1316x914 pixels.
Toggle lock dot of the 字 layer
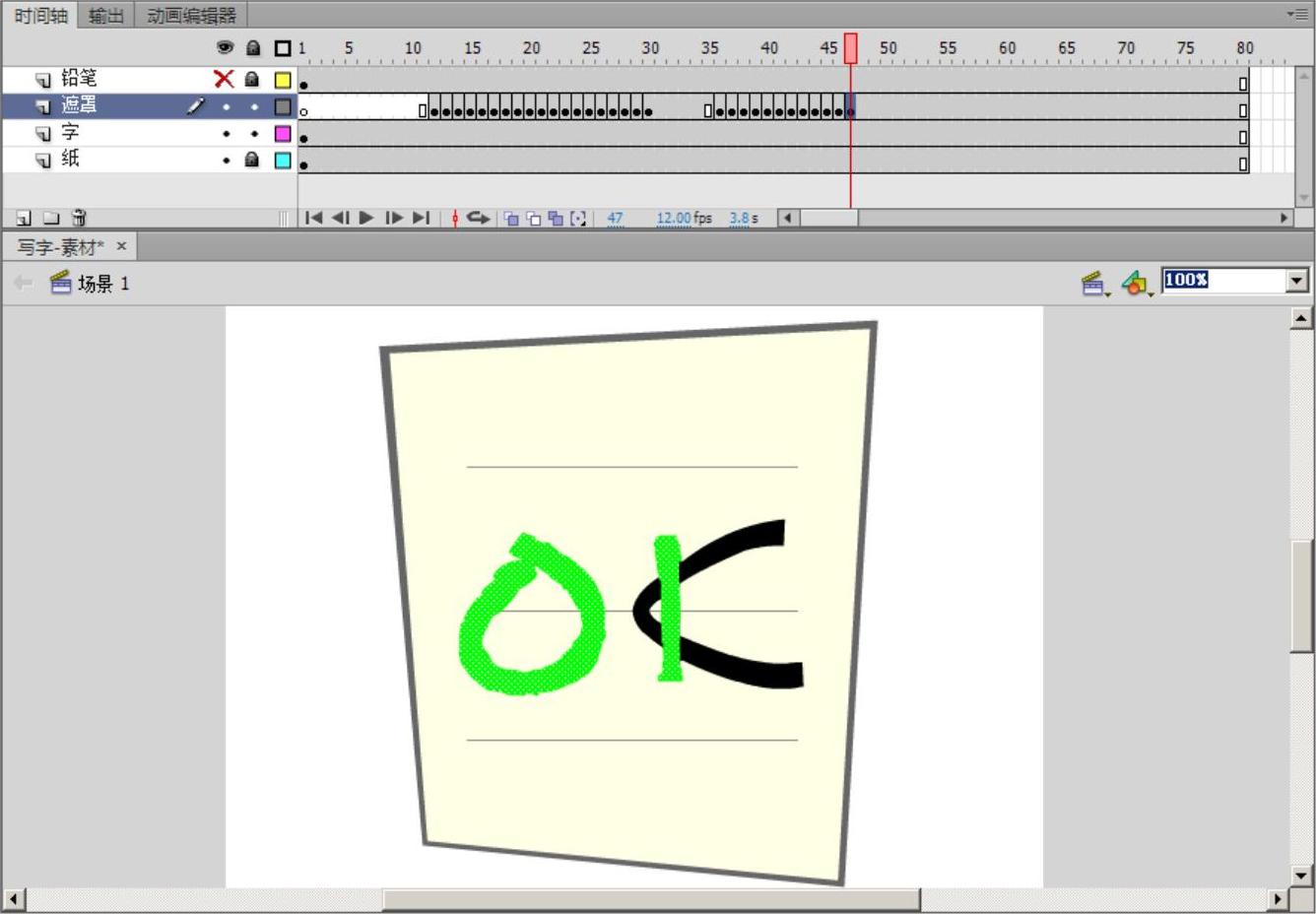click(254, 133)
